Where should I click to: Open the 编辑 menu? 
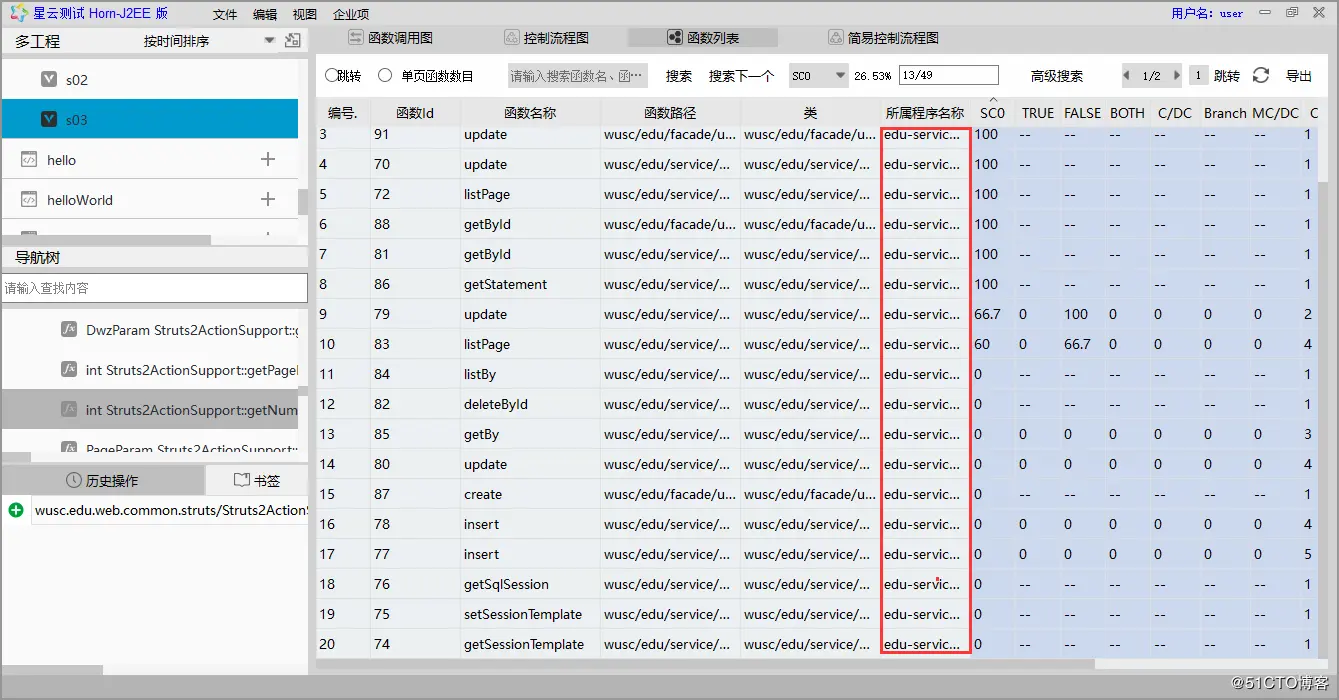[265, 14]
